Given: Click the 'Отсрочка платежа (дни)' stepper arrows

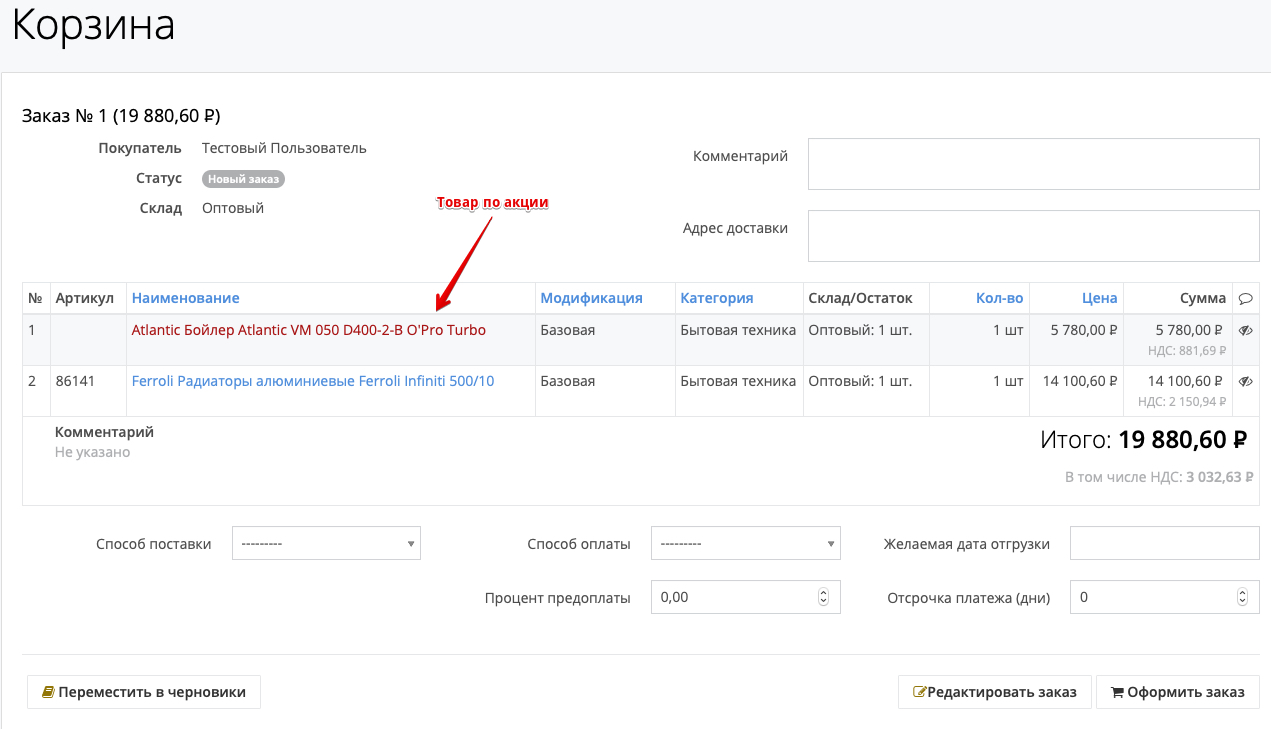Looking at the screenshot, I should point(1242,597).
